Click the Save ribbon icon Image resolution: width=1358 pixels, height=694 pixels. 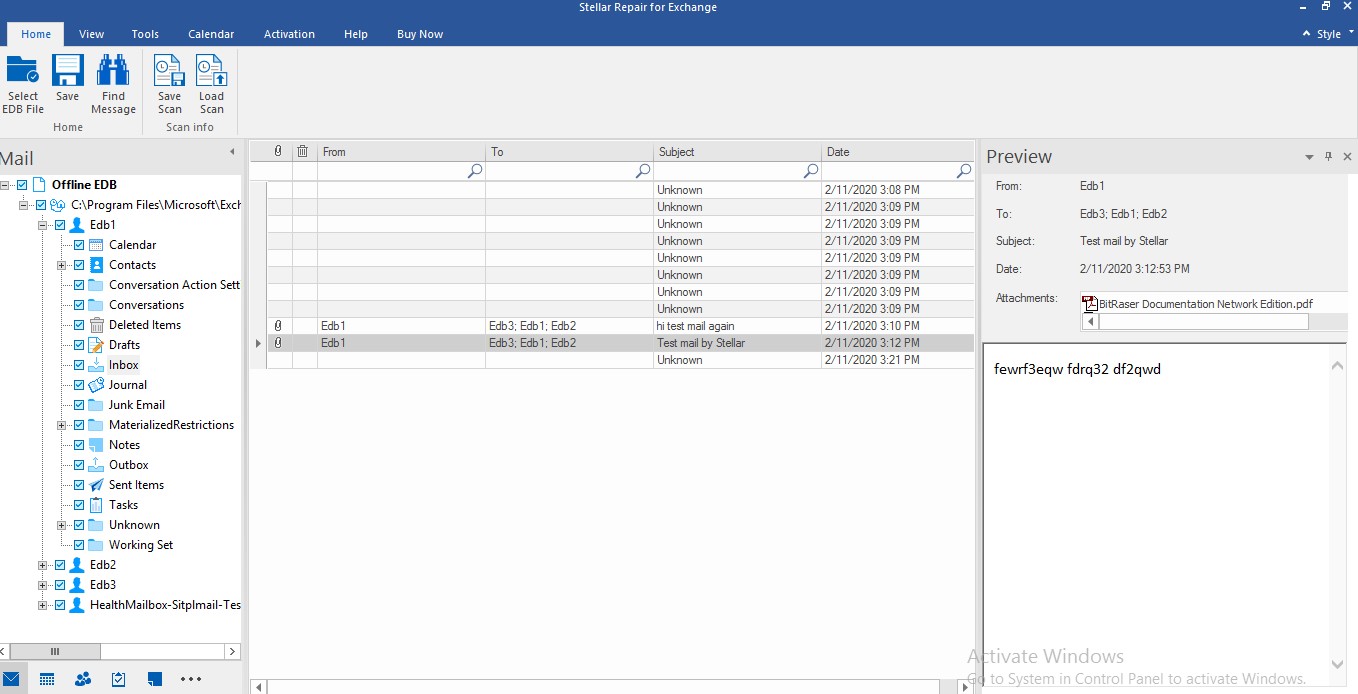click(x=67, y=71)
